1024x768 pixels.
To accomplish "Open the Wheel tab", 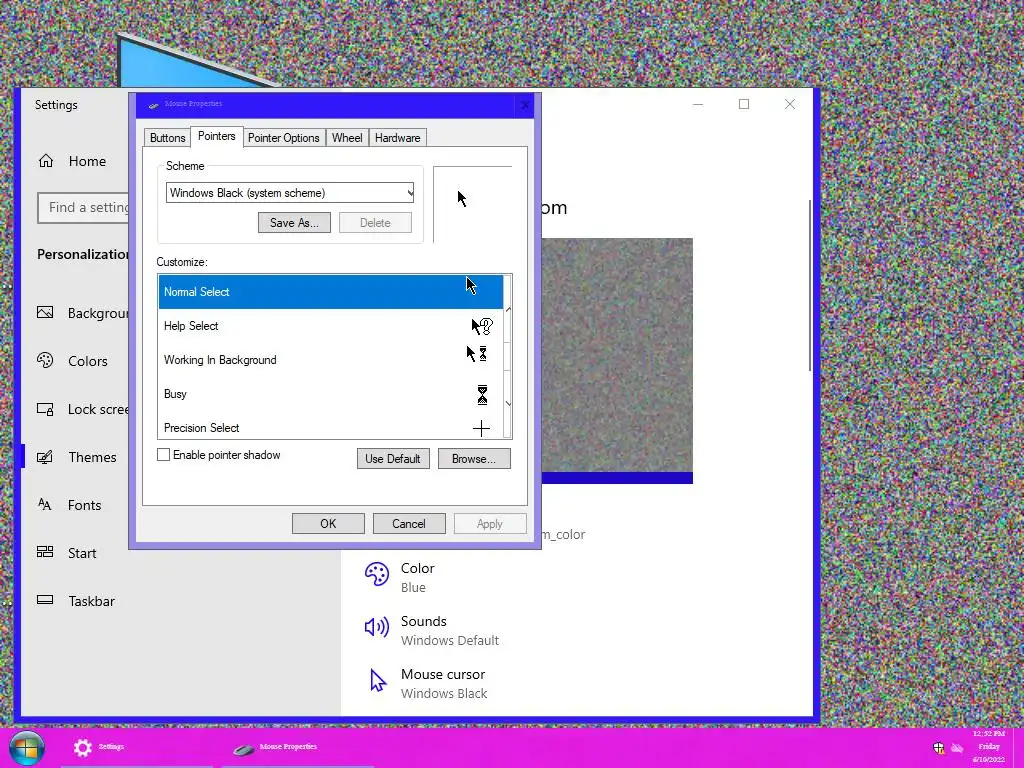I will [347, 138].
